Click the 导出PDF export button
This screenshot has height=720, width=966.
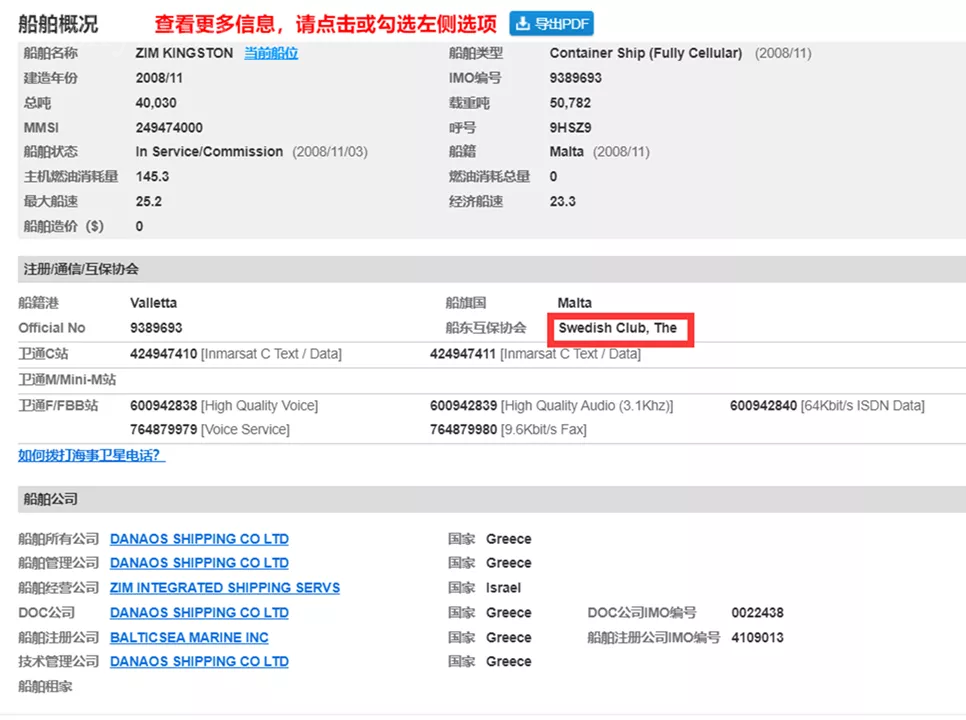coord(551,23)
